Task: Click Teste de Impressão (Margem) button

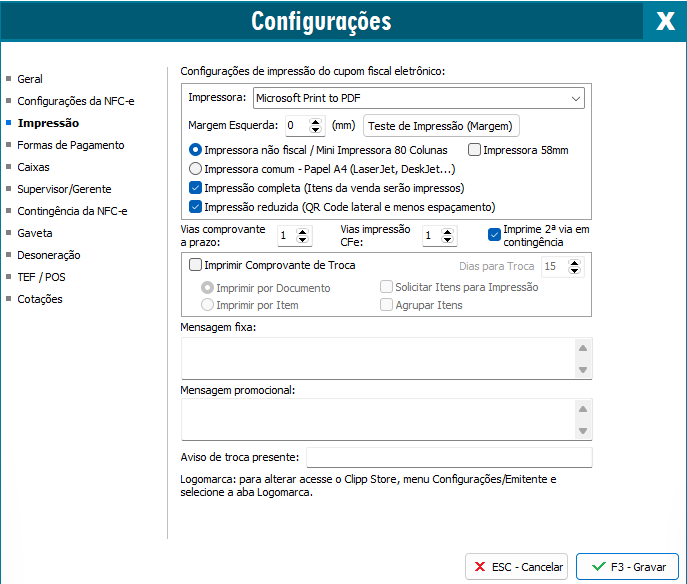Action: coord(441,126)
